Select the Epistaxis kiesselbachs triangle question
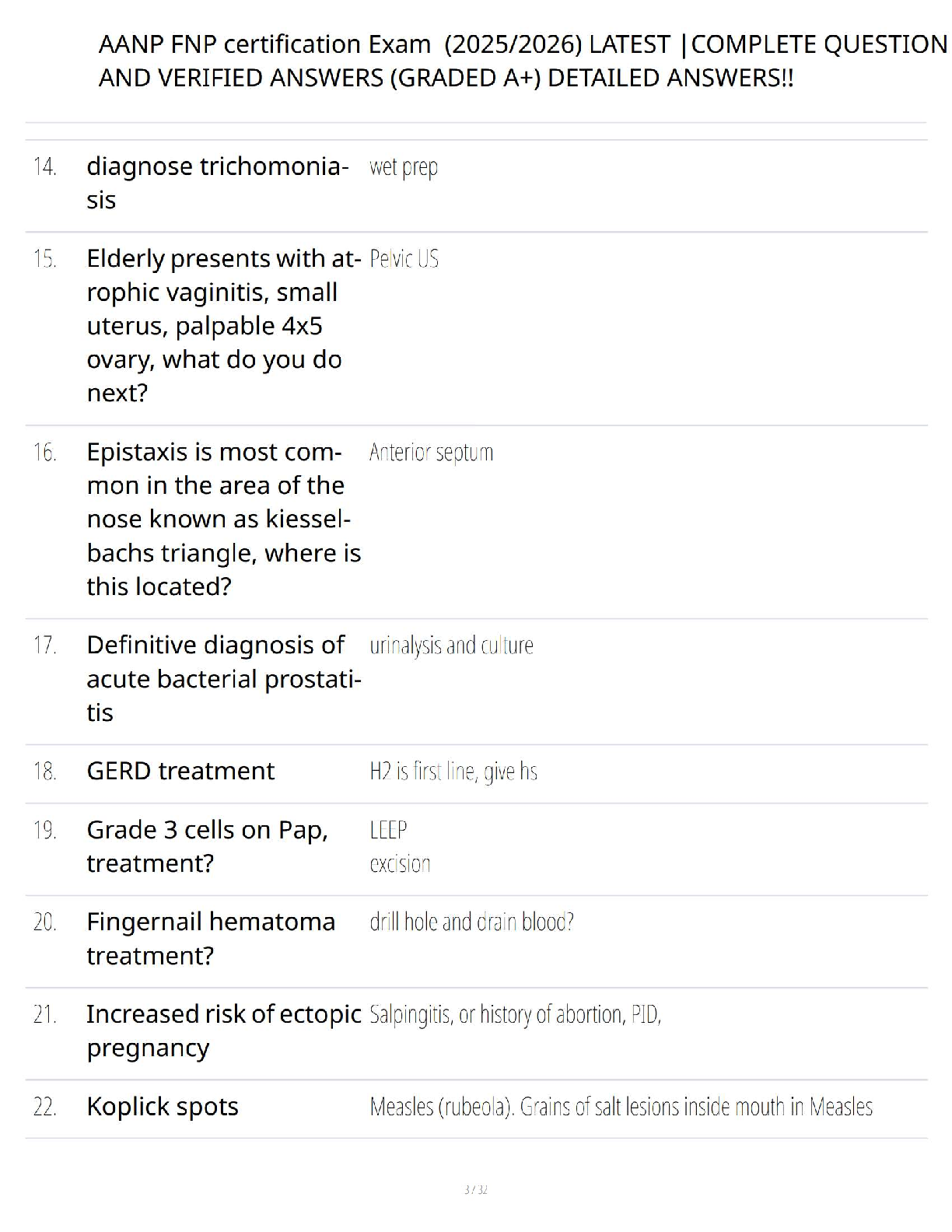Screen dimensions: 952x1232 tap(224, 519)
